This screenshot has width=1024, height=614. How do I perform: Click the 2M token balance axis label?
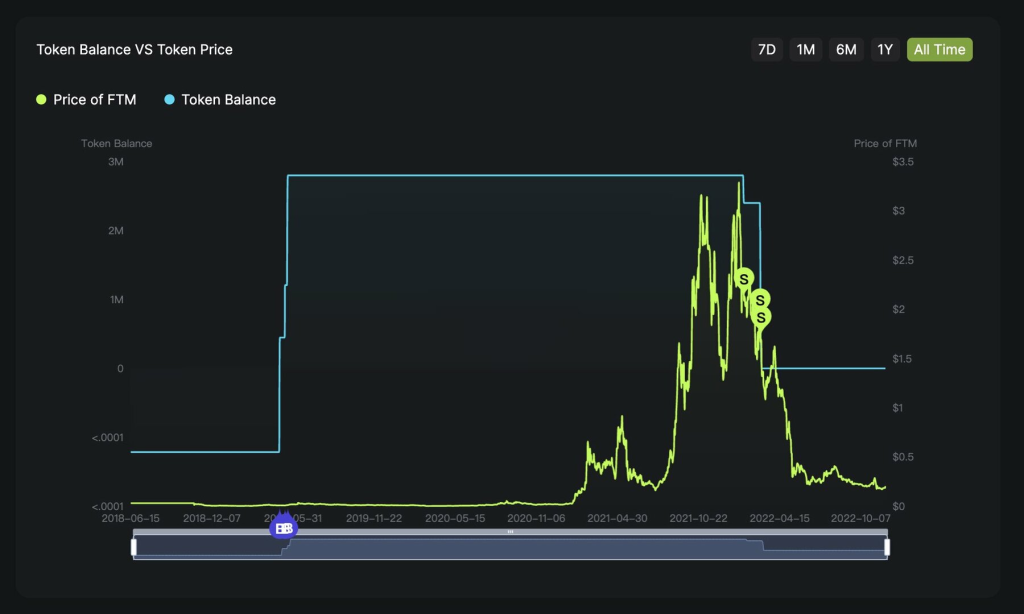(x=116, y=231)
